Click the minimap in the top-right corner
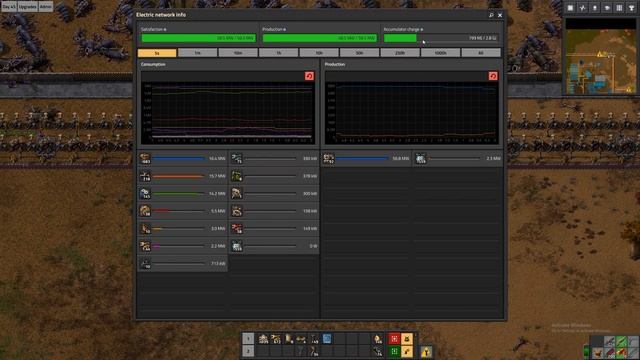 point(600,56)
